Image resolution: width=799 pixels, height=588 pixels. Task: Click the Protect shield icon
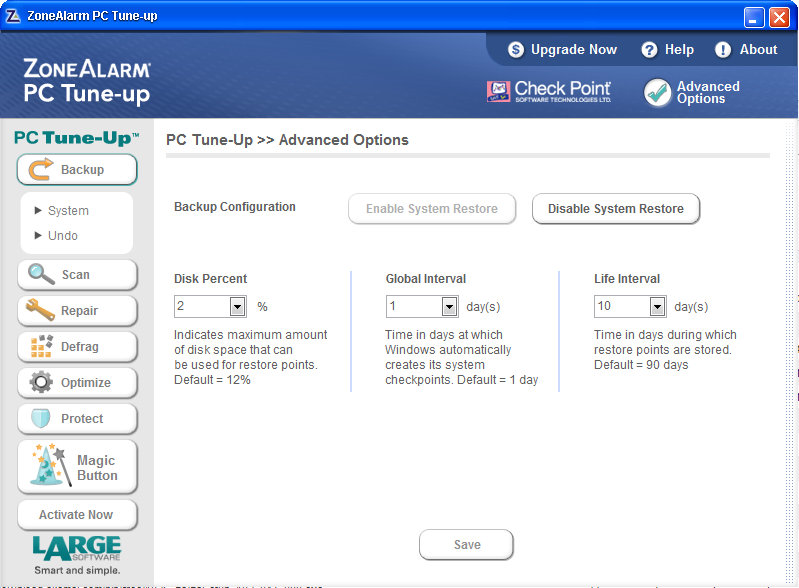pyautogui.click(x=41, y=418)
